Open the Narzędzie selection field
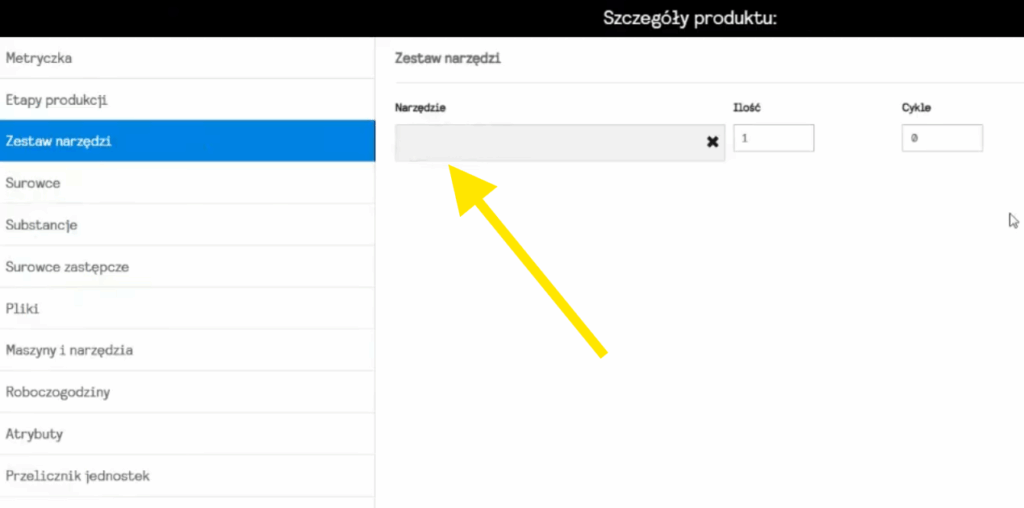This screenshot has width=1024, height=508. click(548, 142)
